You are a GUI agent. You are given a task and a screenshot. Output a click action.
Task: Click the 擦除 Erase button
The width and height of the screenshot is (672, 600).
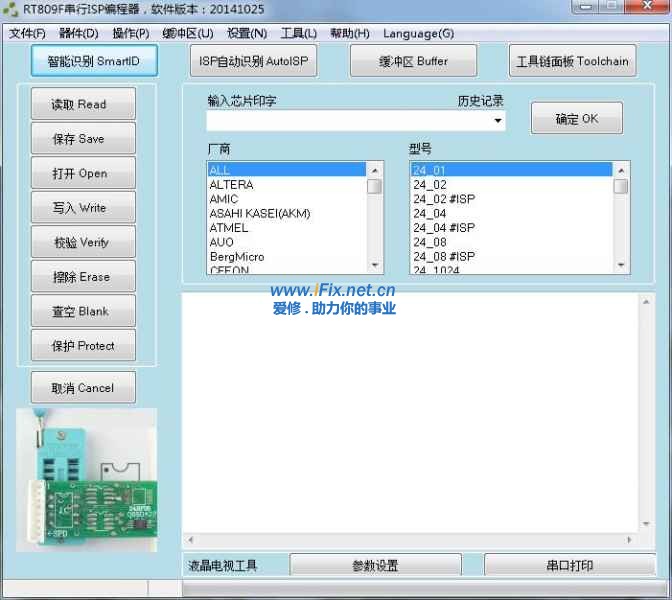83,276
